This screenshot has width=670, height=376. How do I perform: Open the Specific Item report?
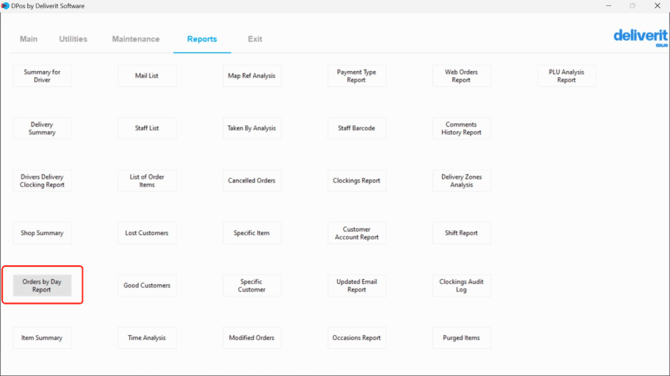click(x=252, y=233)
